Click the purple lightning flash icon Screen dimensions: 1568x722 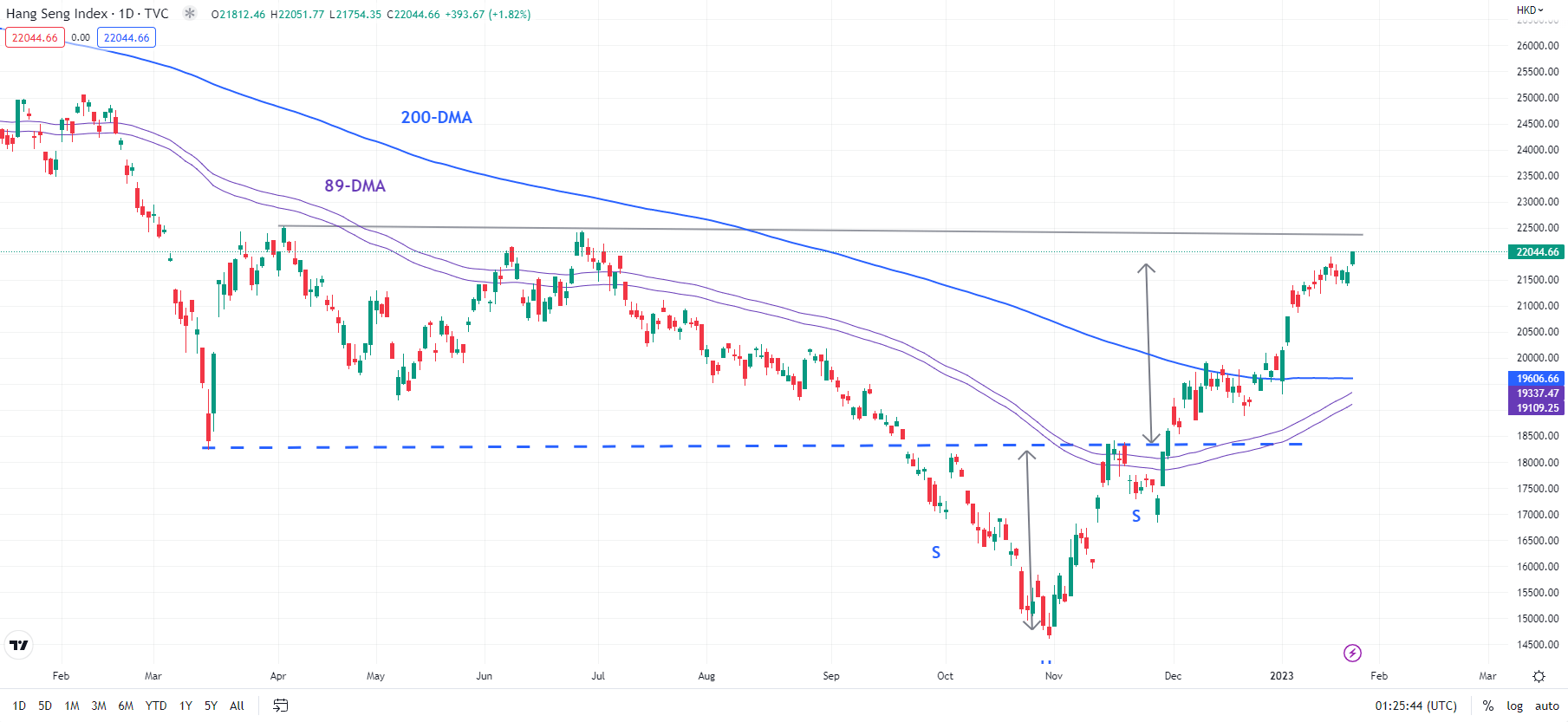coord(1352,653)
